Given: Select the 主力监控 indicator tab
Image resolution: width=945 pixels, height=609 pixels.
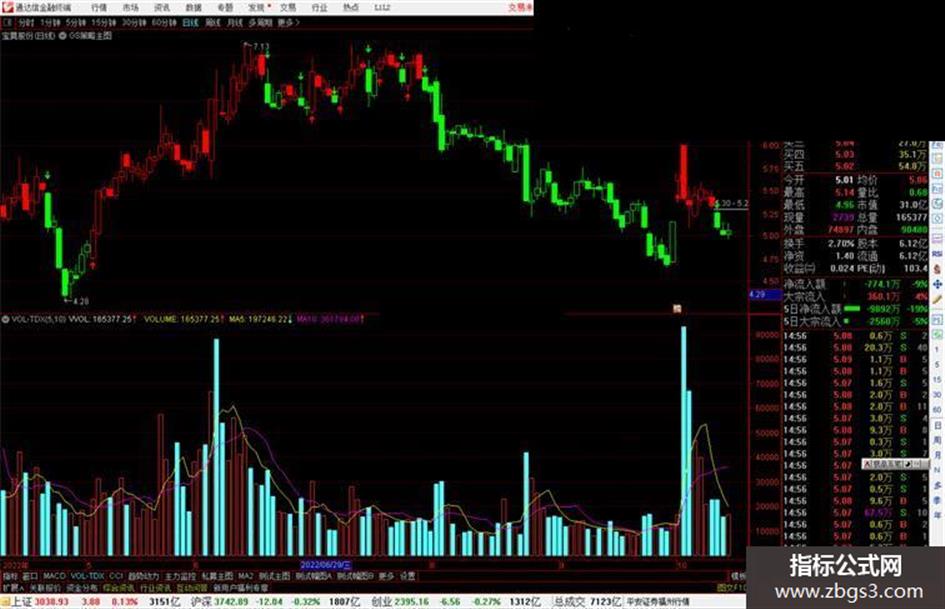Looking at the screenshot, I should (180, 576).
